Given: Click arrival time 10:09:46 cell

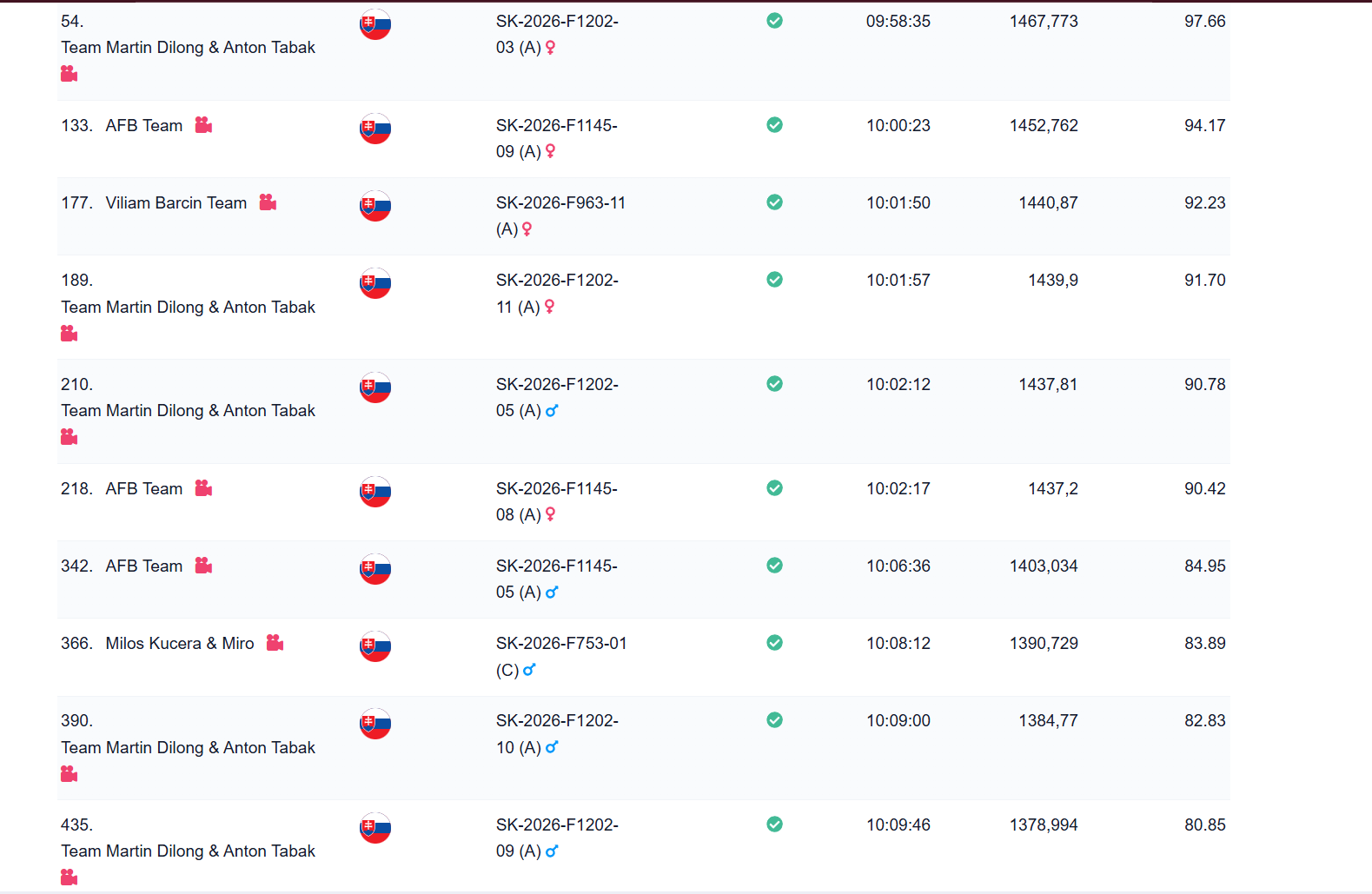Looking at the screenshot, I should (898, 824).
